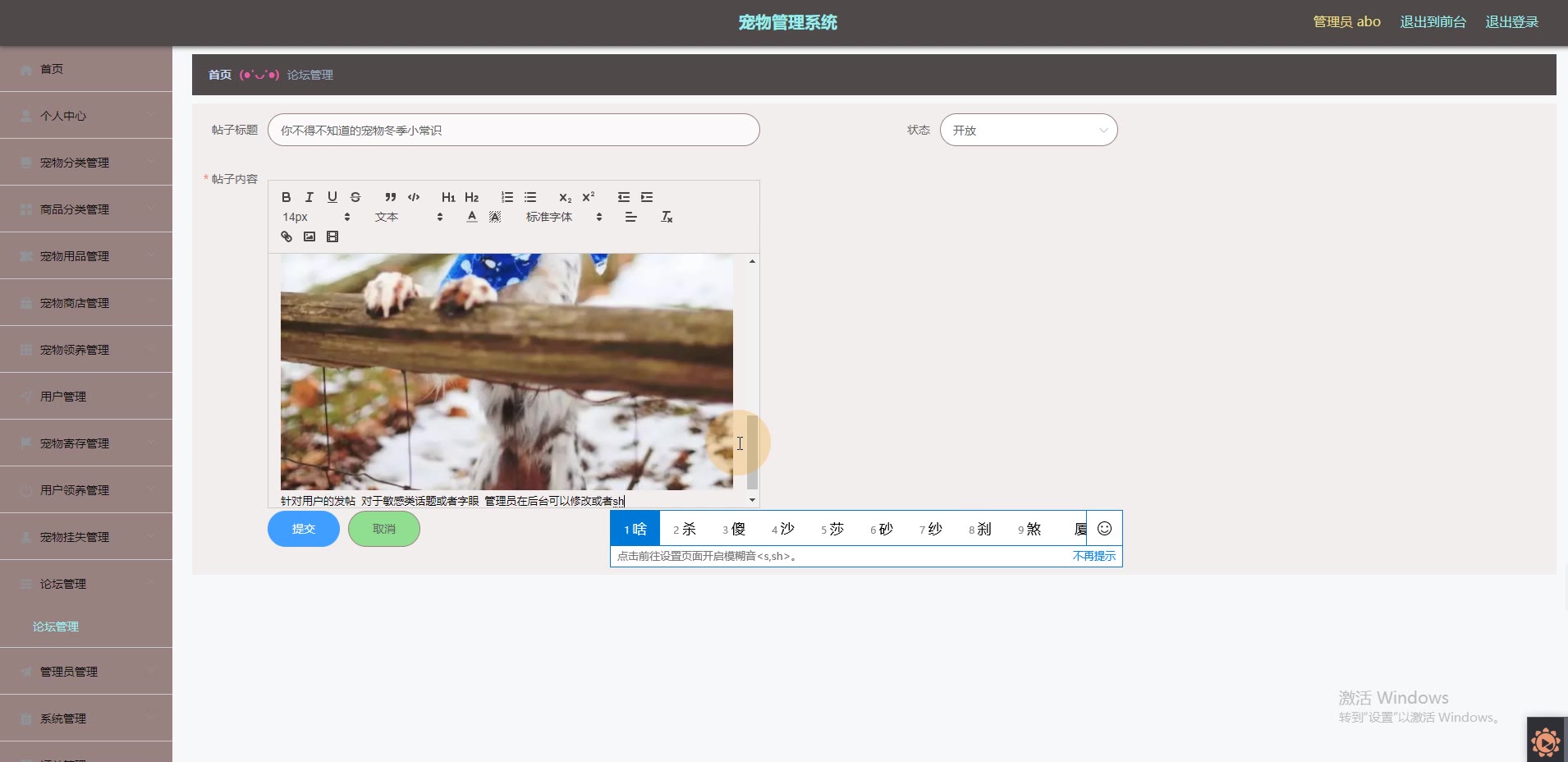Toggle underline formatting in the editor

(x=332, y=197)
